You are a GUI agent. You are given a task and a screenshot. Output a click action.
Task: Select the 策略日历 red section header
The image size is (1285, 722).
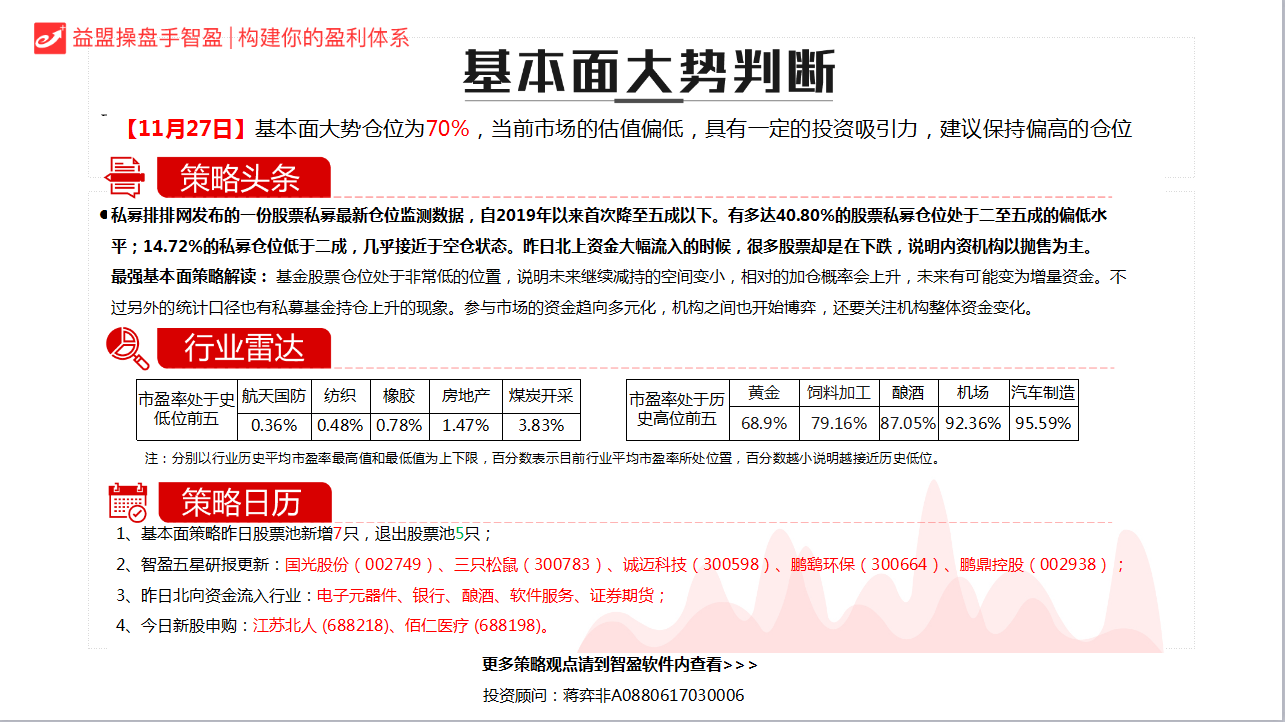tap(242, 502)
